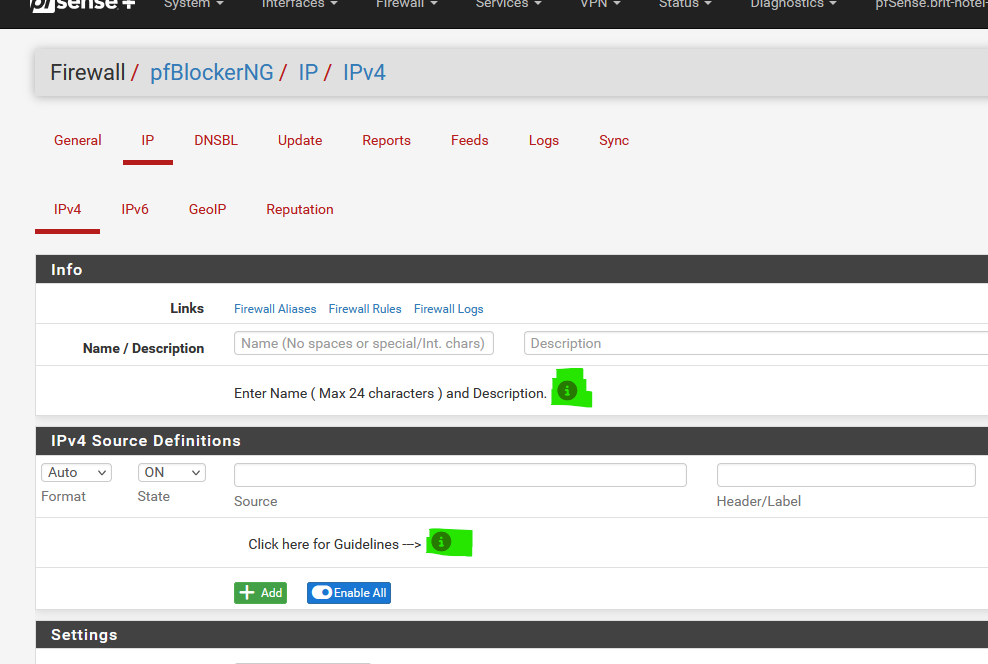
Task: Expand the Diagnostics menu
Action: 793,4
